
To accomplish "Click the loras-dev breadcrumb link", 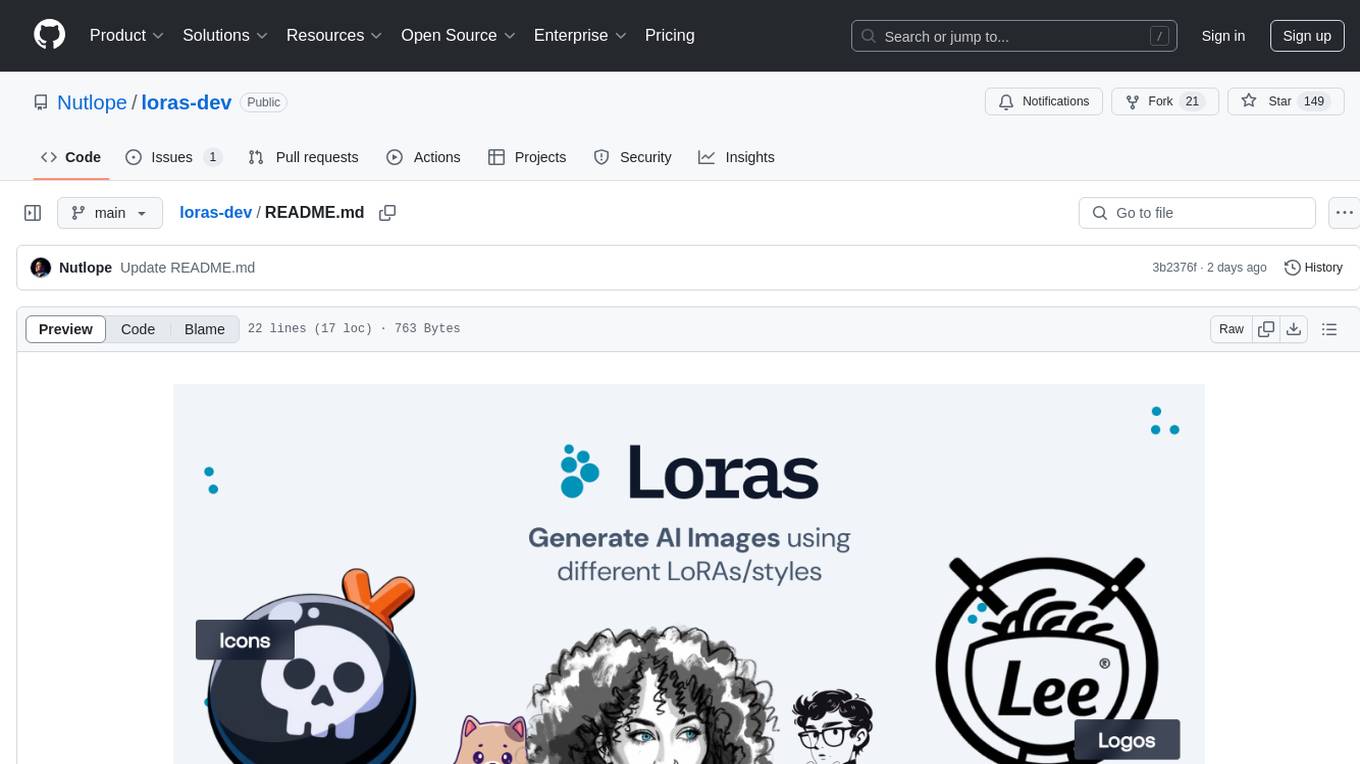I will 216,213.
